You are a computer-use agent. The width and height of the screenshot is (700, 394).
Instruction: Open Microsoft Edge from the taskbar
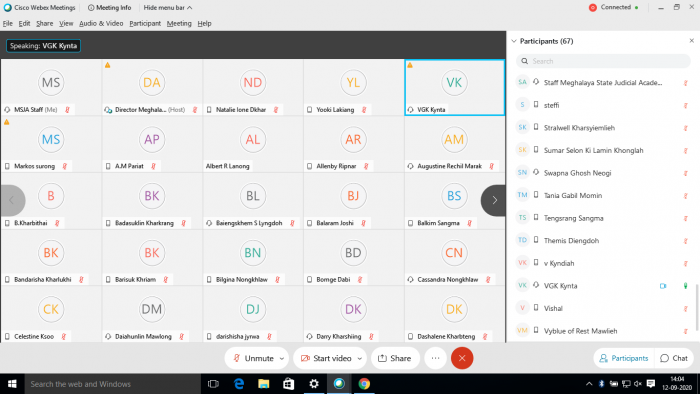click(239, 384)
